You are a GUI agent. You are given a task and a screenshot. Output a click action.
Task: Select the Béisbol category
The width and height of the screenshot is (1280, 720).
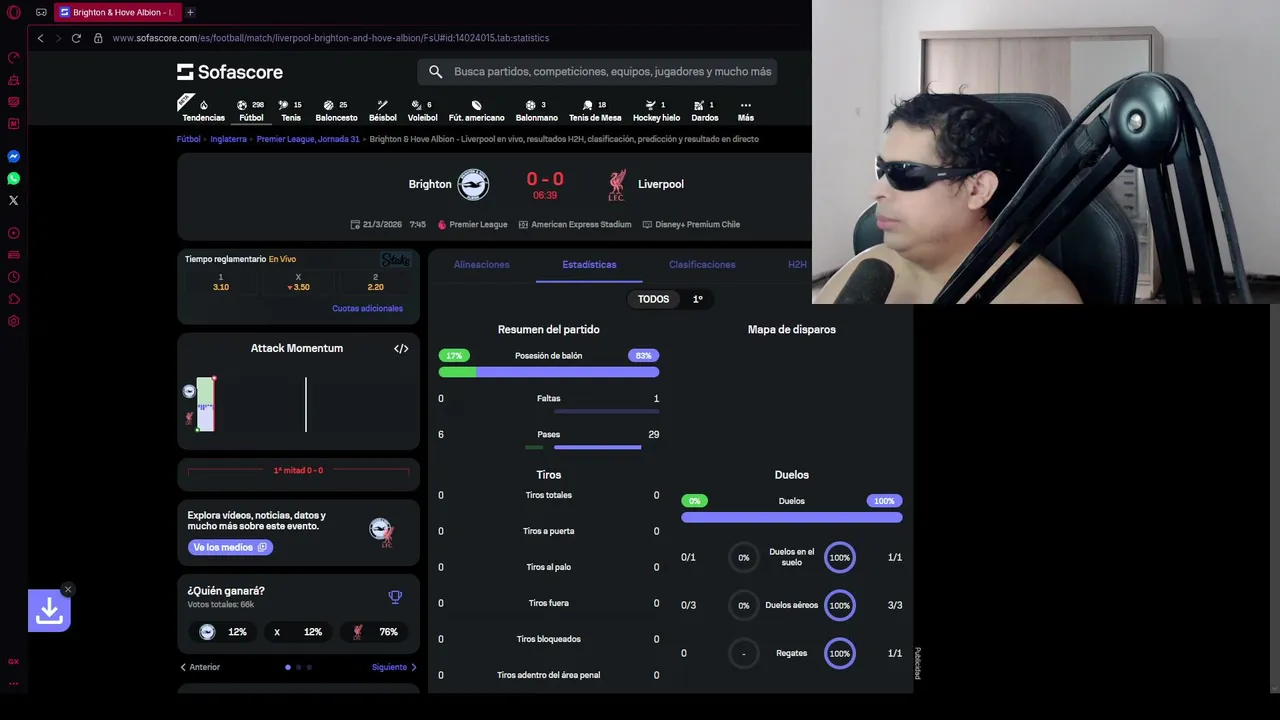382,110
